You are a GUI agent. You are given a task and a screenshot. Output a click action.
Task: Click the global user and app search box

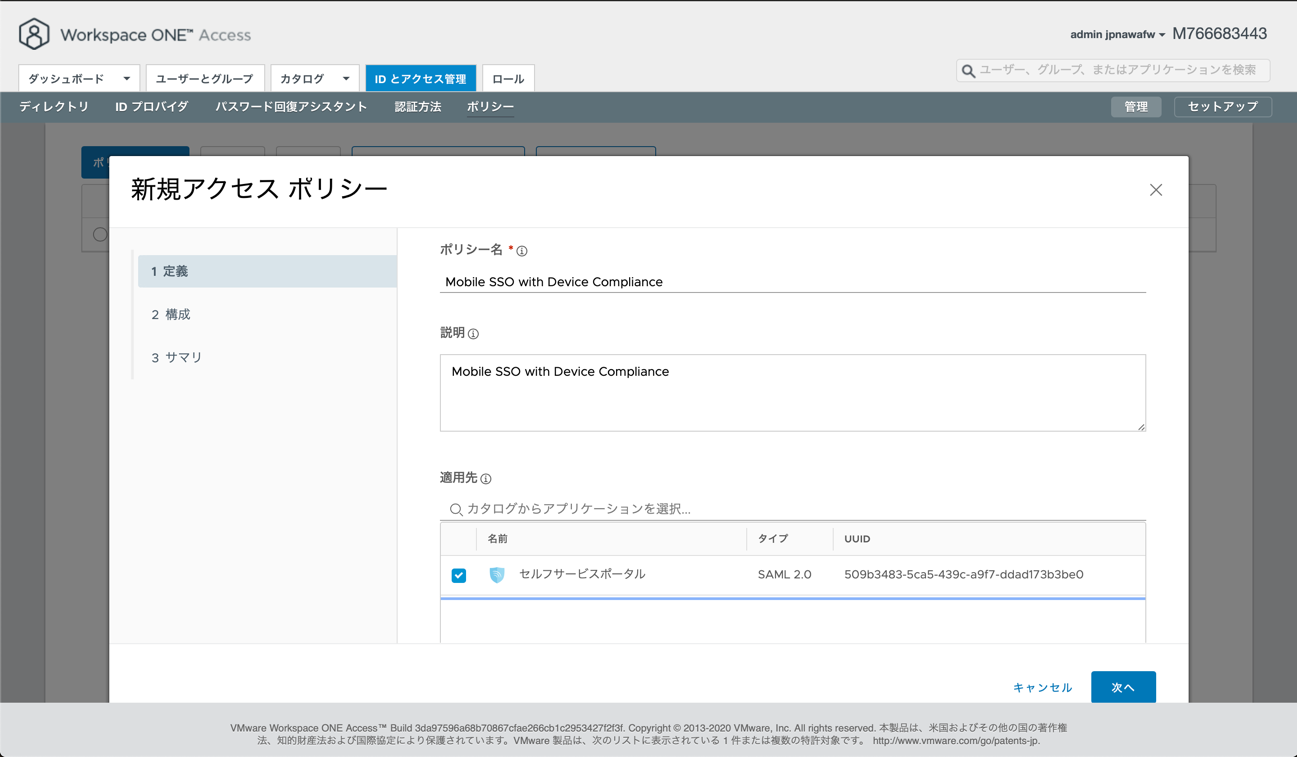pyautogui.click(x=1113, y=70)
